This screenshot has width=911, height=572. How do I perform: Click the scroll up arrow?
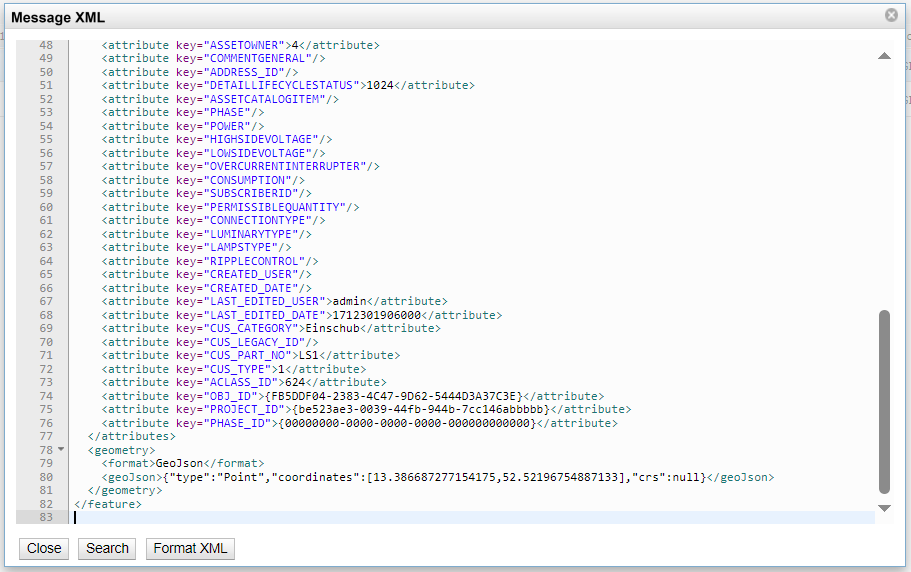[x=884, y=56]
